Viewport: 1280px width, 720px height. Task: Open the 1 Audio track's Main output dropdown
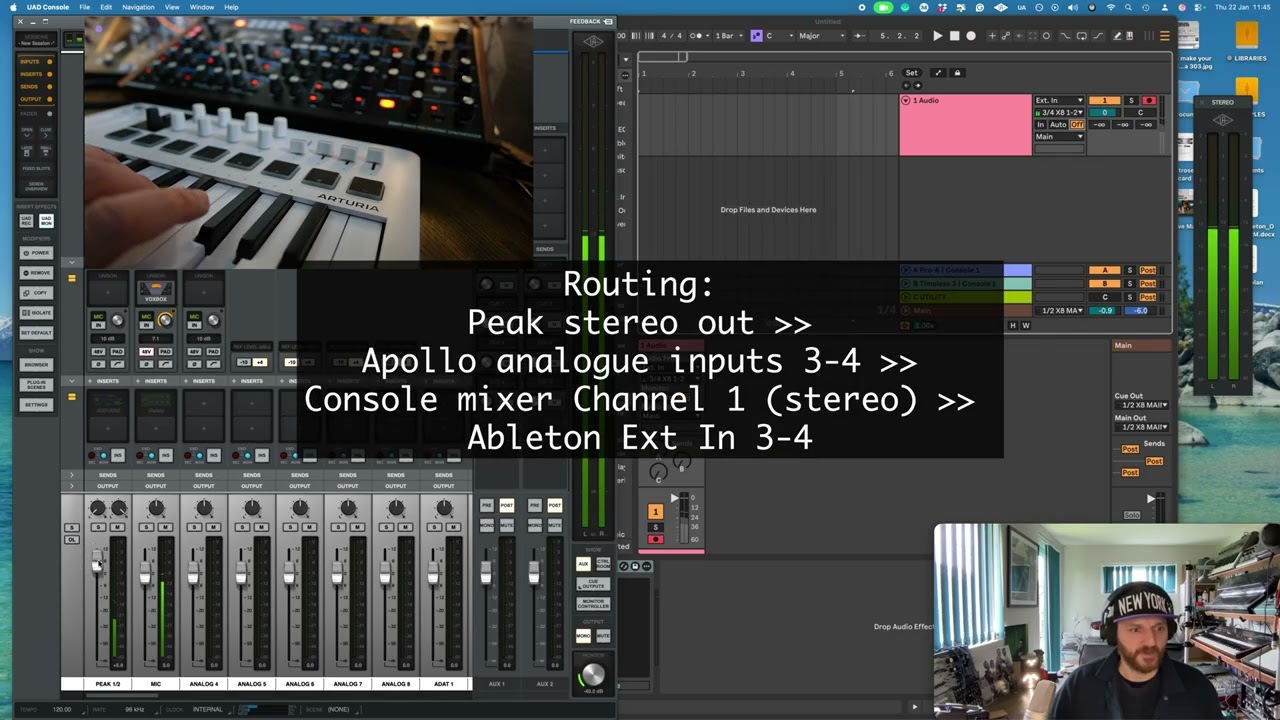(1059, 137)
